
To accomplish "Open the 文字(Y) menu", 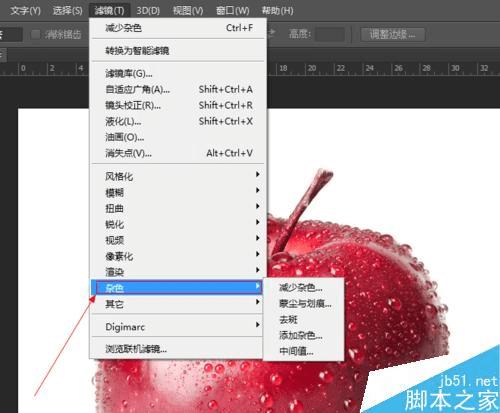I will 25,11.
